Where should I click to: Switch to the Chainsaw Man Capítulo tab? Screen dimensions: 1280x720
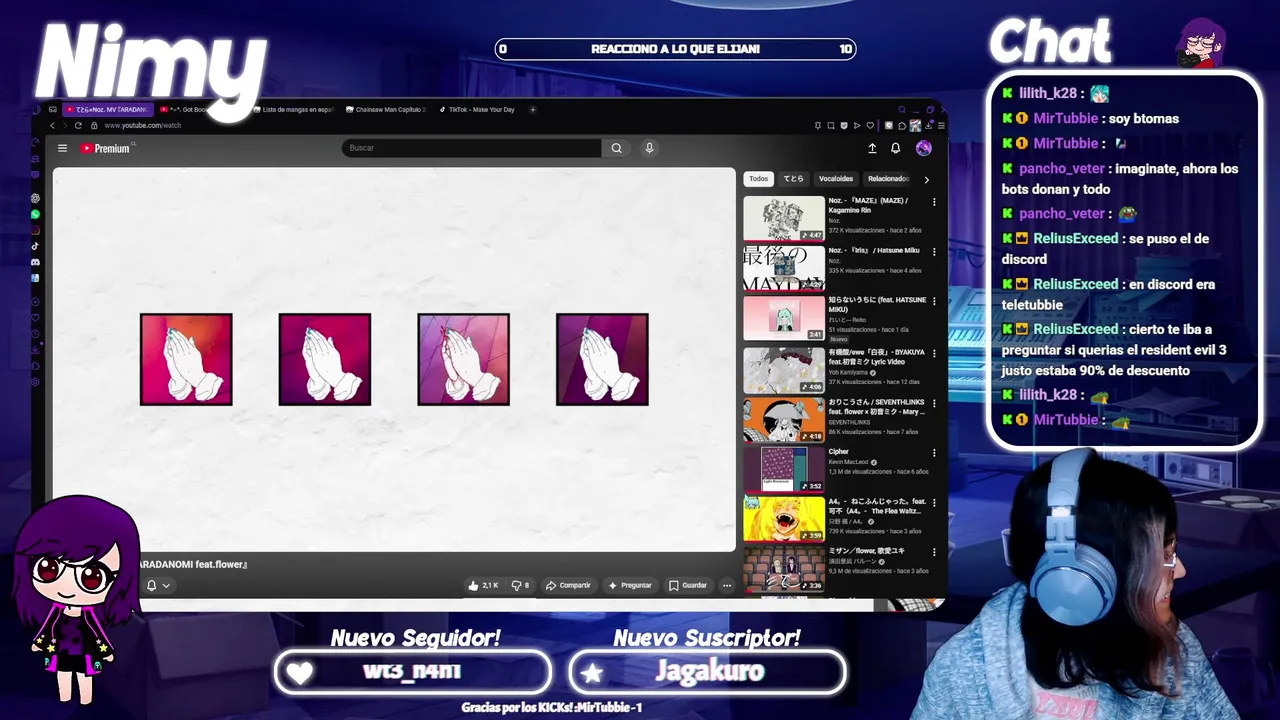tap(386, 109)
